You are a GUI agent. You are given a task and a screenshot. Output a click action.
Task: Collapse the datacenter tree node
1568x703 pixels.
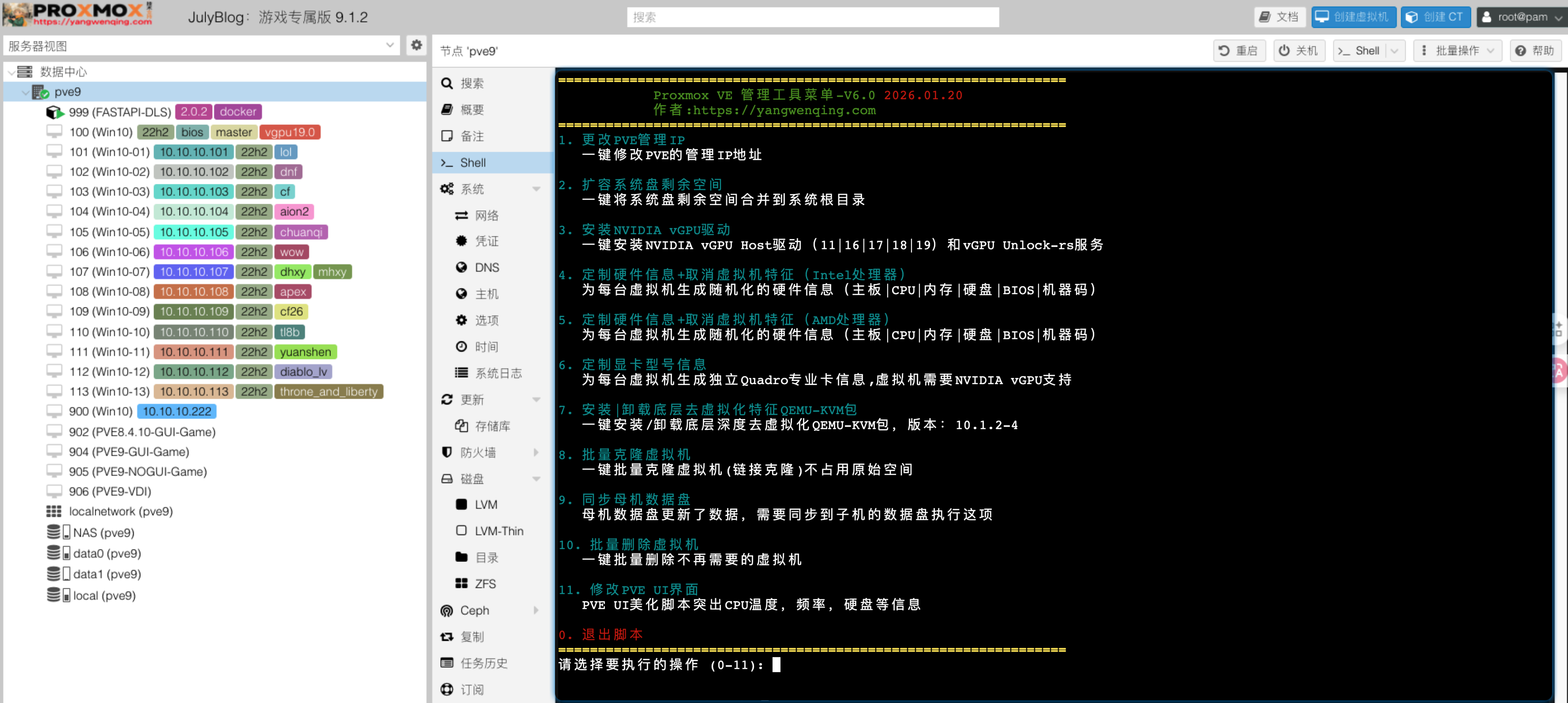(11, 72)
